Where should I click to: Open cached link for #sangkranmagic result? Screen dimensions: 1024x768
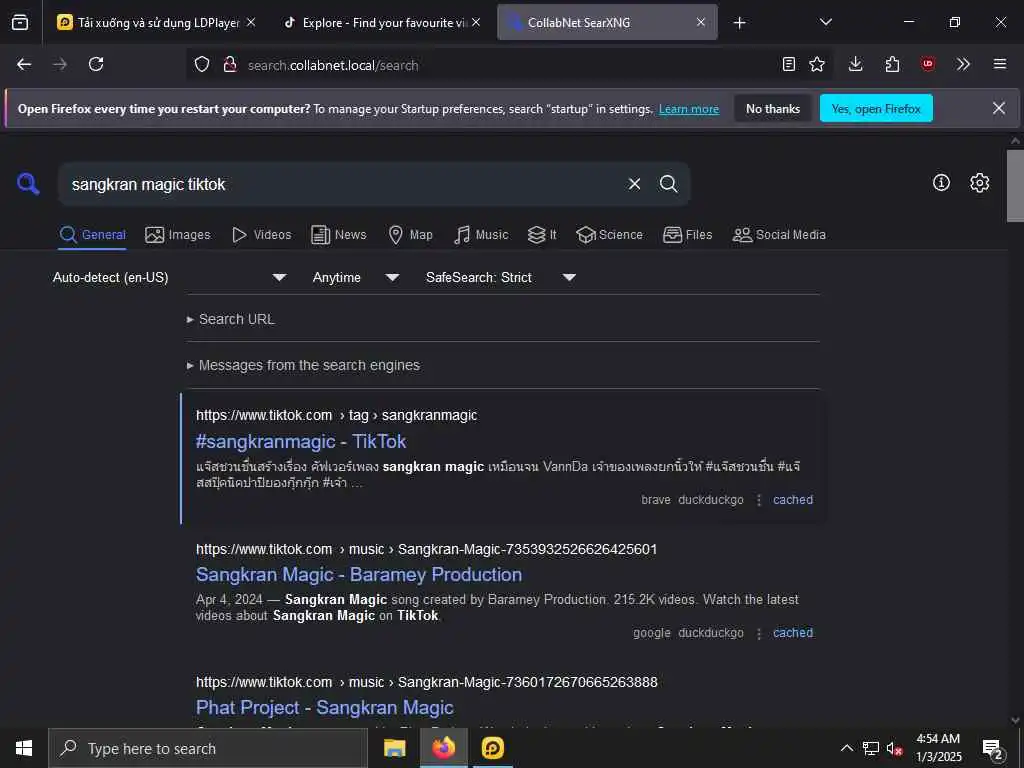tap(793, 500)
